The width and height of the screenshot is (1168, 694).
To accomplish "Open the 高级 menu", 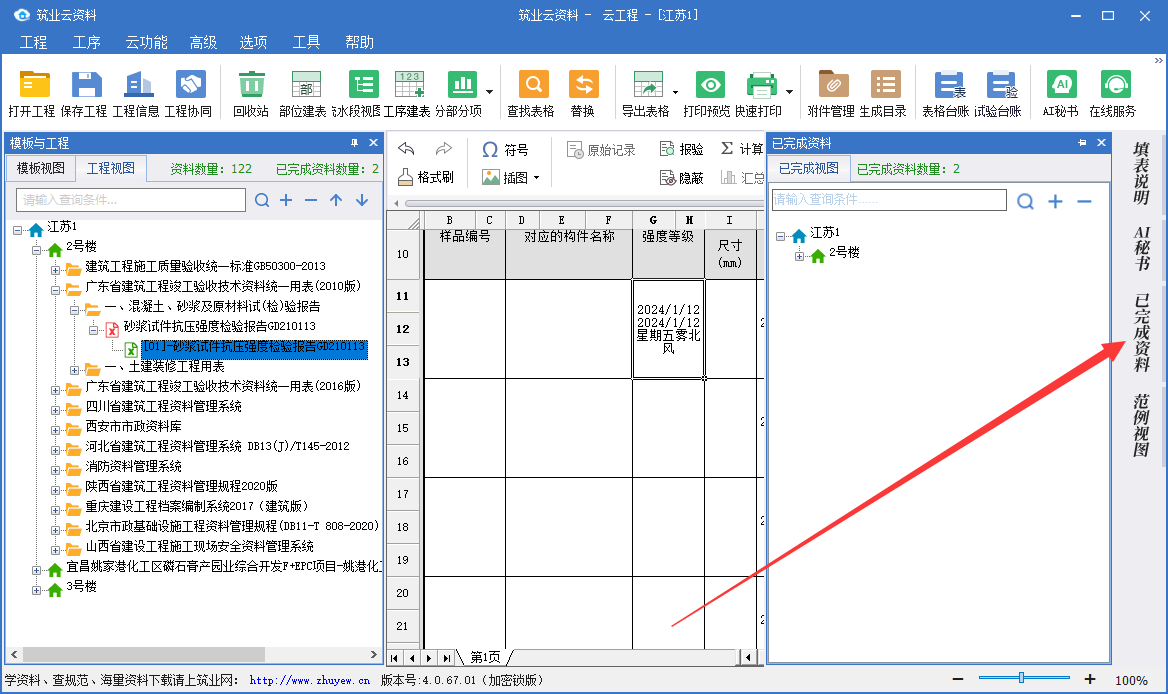I will pos(203,42).
